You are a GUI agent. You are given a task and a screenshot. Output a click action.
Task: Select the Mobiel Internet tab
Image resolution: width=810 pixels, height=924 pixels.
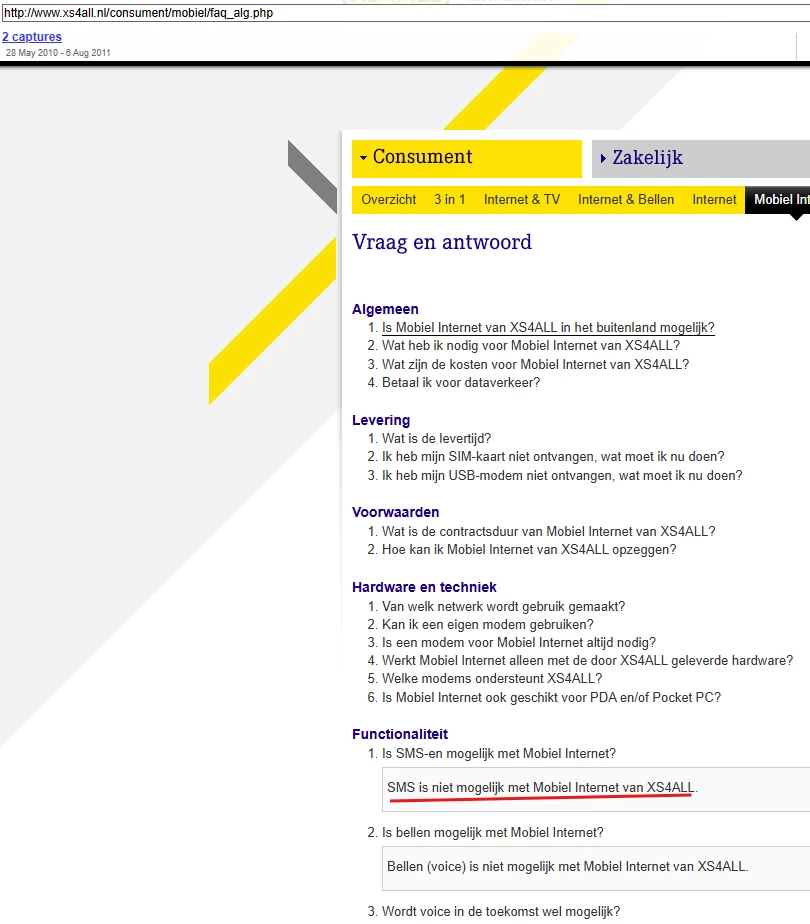coord(778,200)
